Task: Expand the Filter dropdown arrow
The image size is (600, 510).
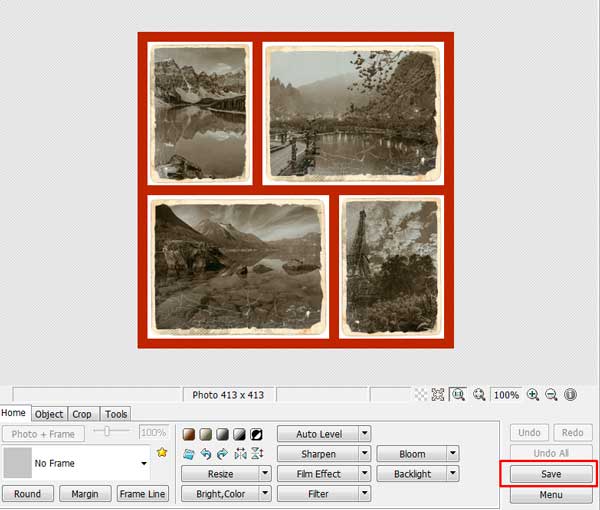Action: point(365,493)
